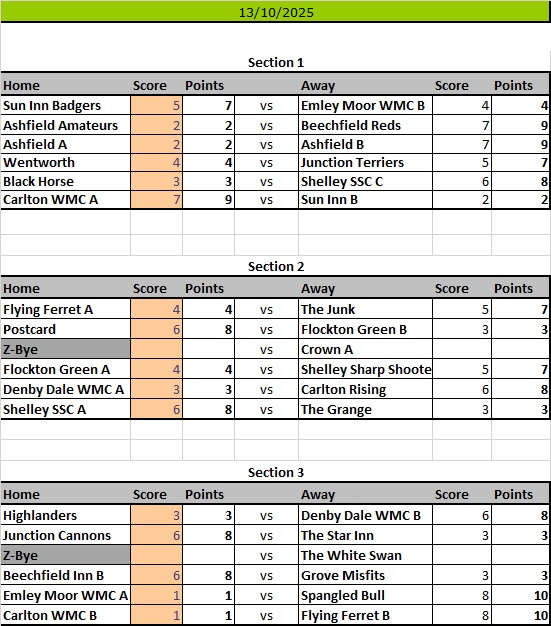Click the Away column header in Section 1

coord(318,85)
